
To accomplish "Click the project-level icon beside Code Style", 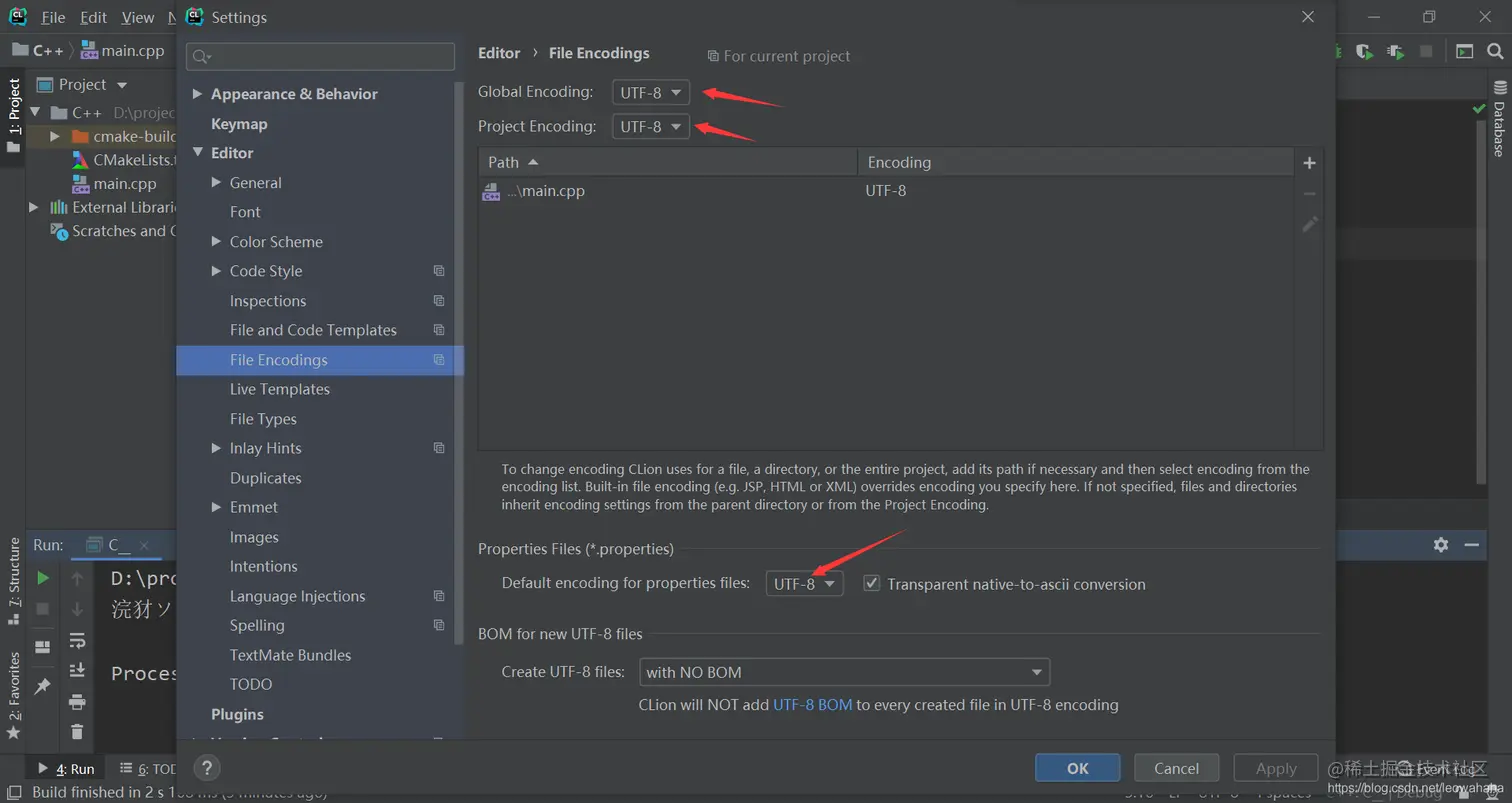I will tap(438, 271).
